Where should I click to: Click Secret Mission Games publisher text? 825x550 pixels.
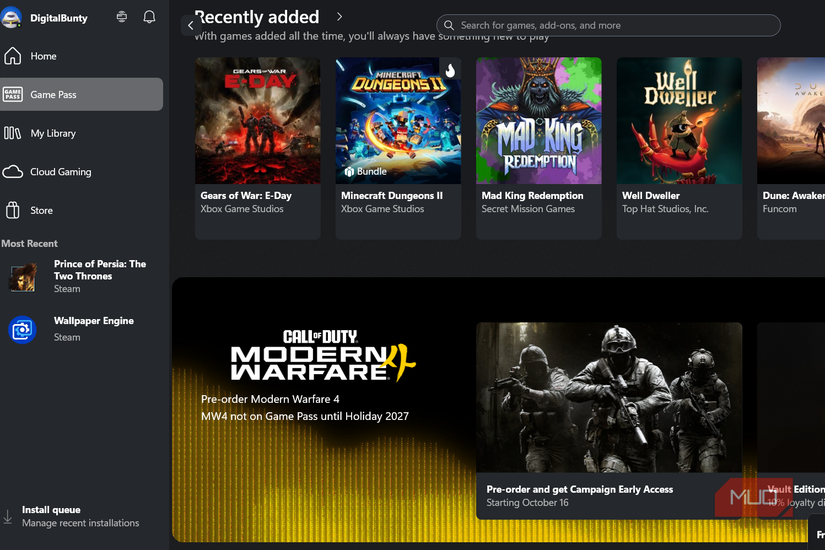pyautogui.click(x=528, y=209)
